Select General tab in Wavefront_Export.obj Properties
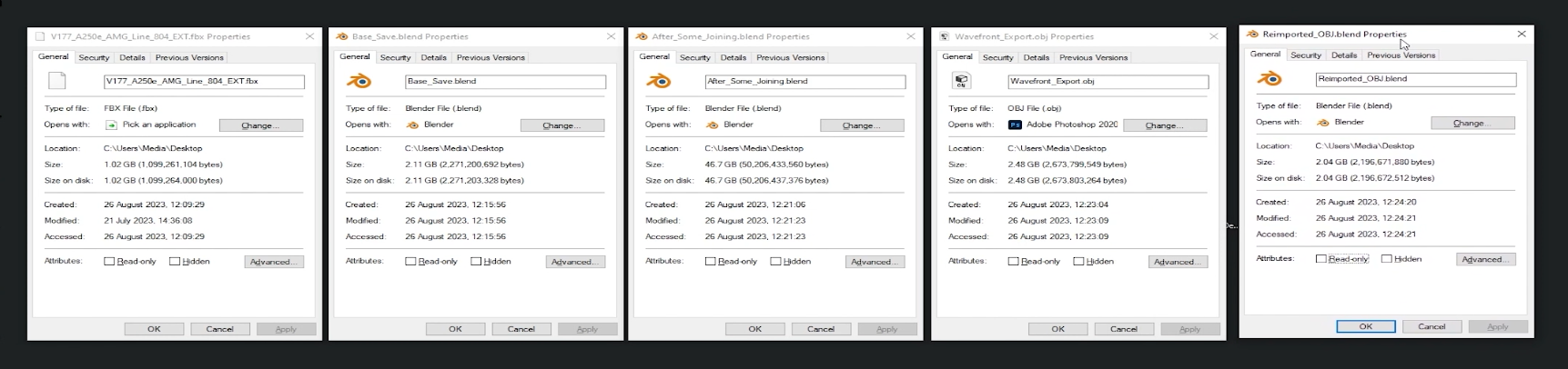Viewport: 1568px width, 369px height. [957, 56]
